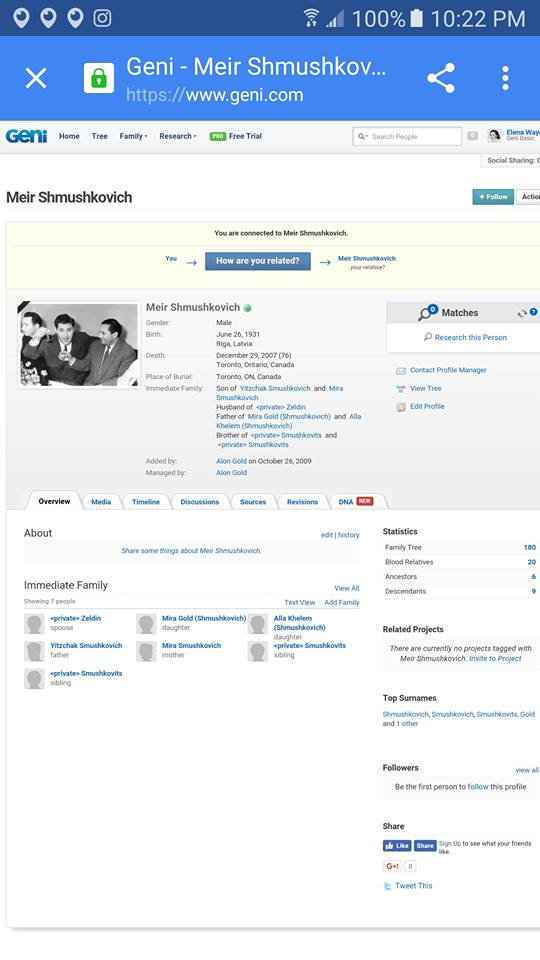Open the Sources tab
Image resolution: width=540 pixels, height=960 pixels.
click(x=253, y=501)
